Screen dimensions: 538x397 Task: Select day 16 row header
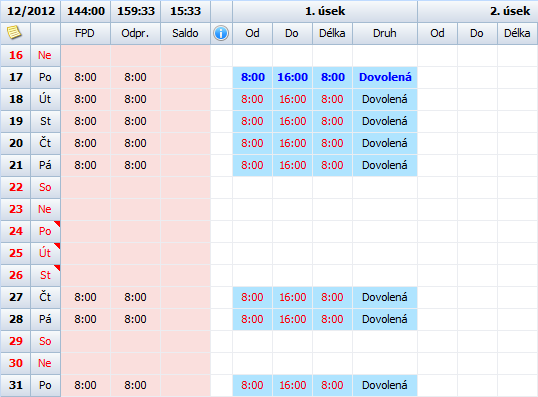coord(16,55)
